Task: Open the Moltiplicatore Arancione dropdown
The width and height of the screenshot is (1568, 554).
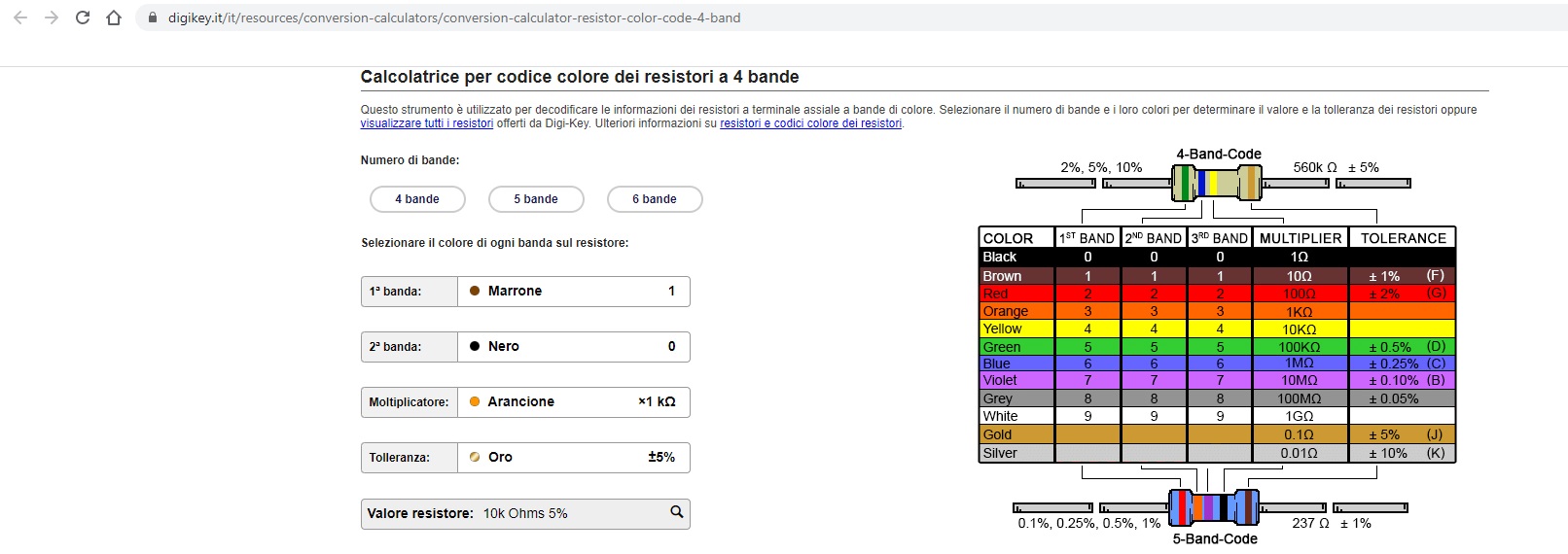Action: coord(574,402)
